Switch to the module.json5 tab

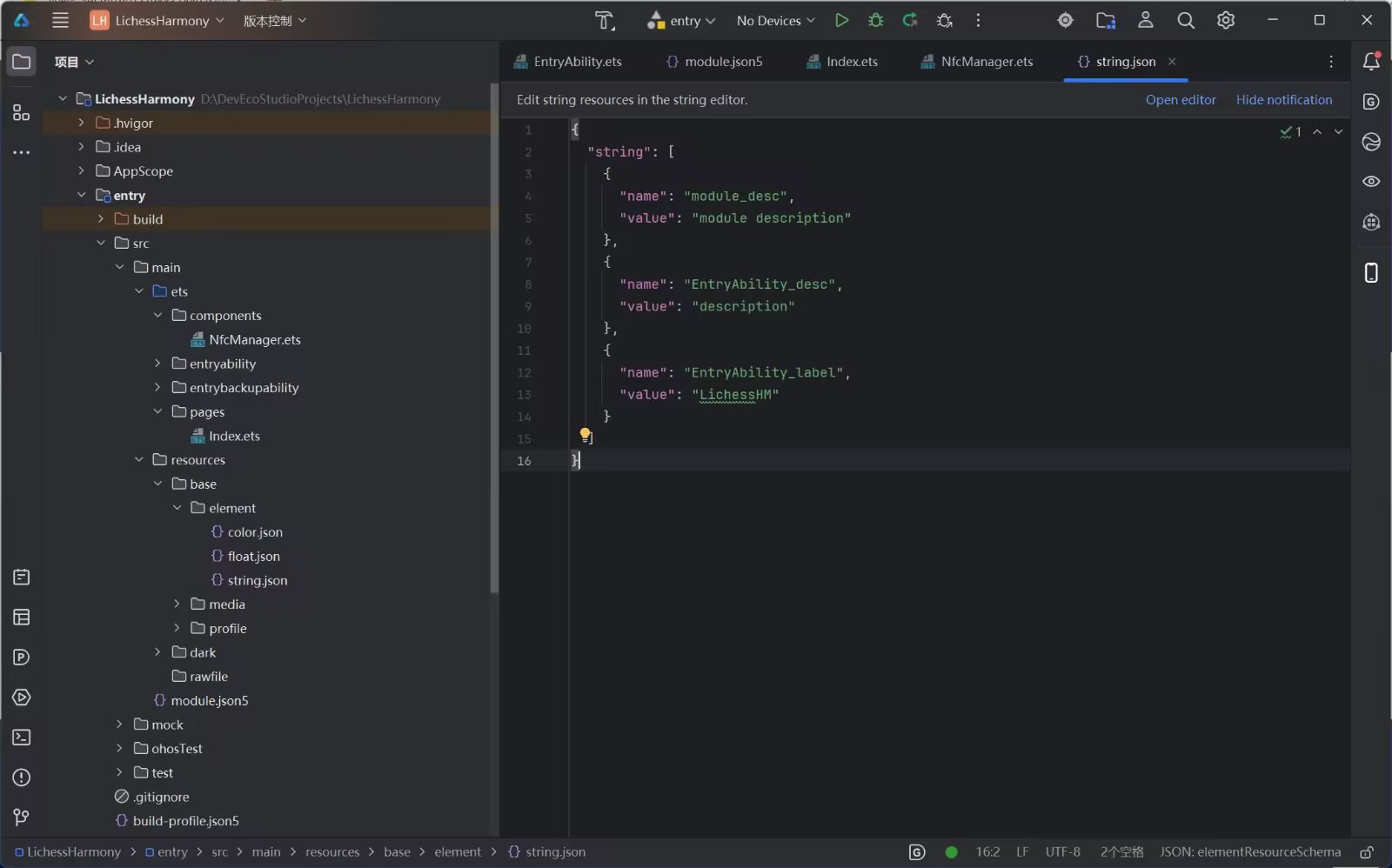pyautogui.click(x=714, y=62)
